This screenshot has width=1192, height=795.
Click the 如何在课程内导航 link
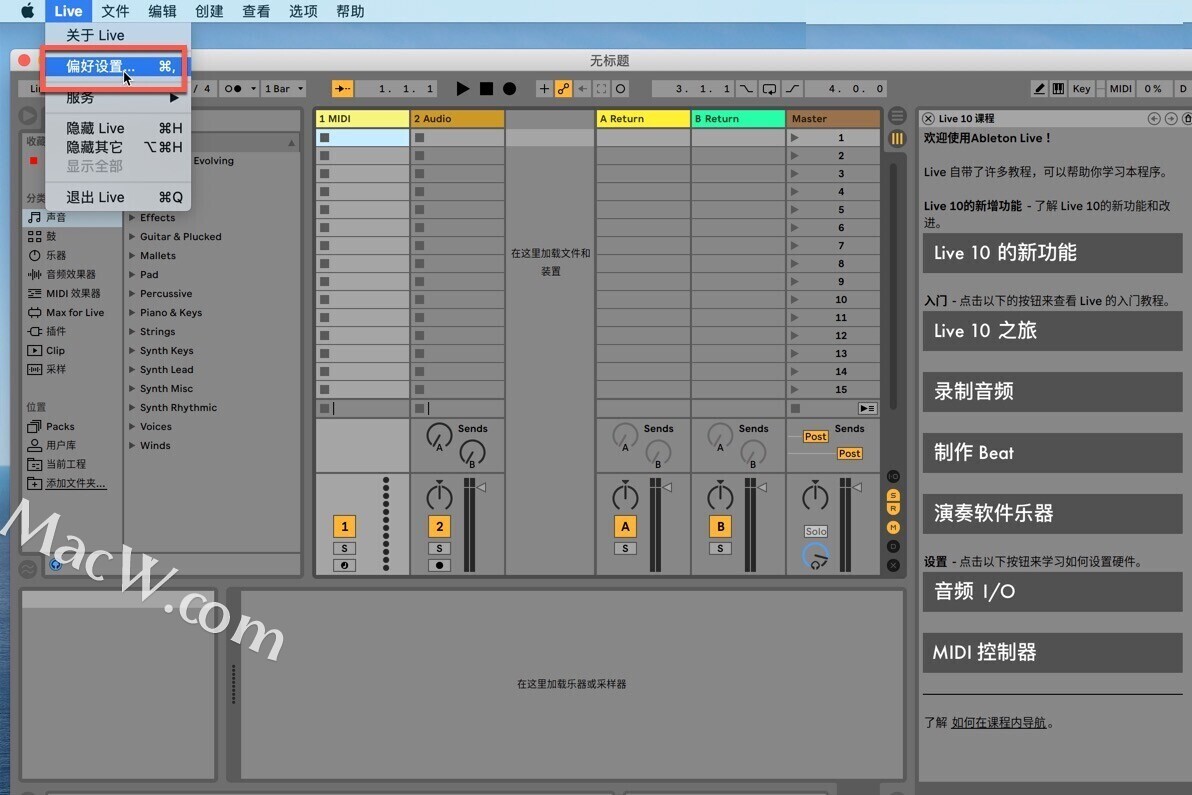click(x=998, y=722)
